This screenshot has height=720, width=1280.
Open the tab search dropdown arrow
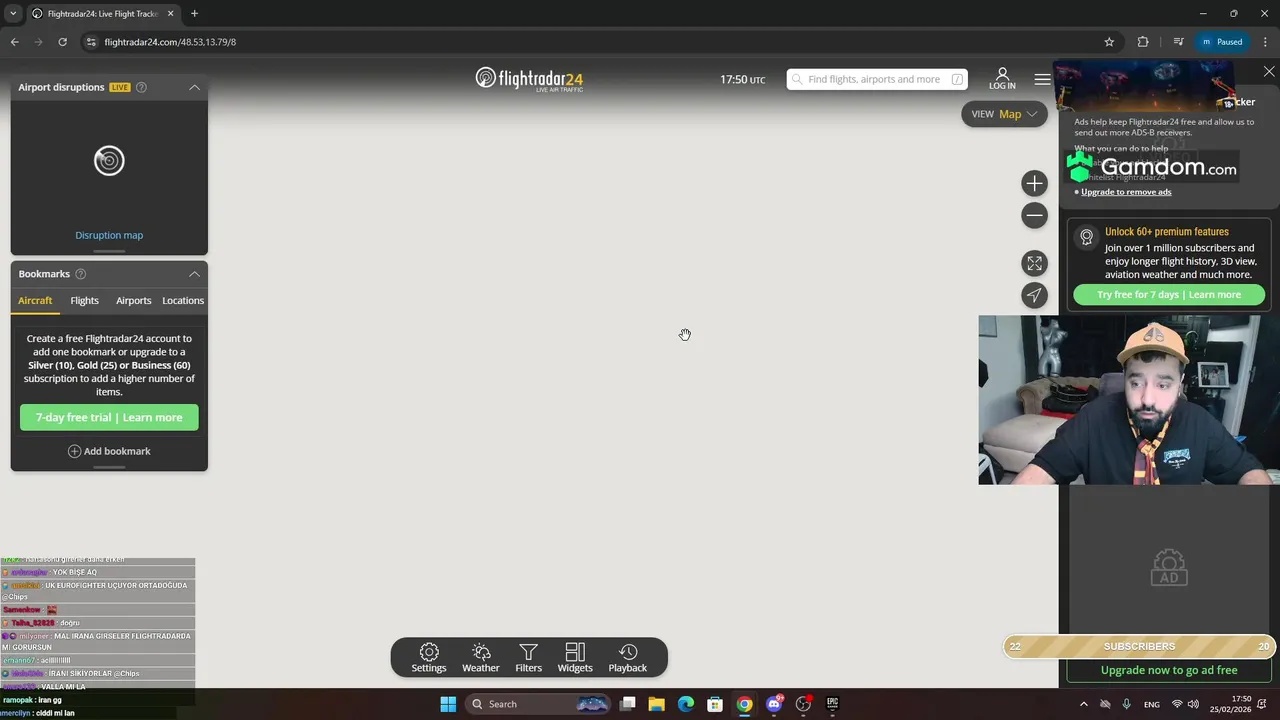click(13, 14)
